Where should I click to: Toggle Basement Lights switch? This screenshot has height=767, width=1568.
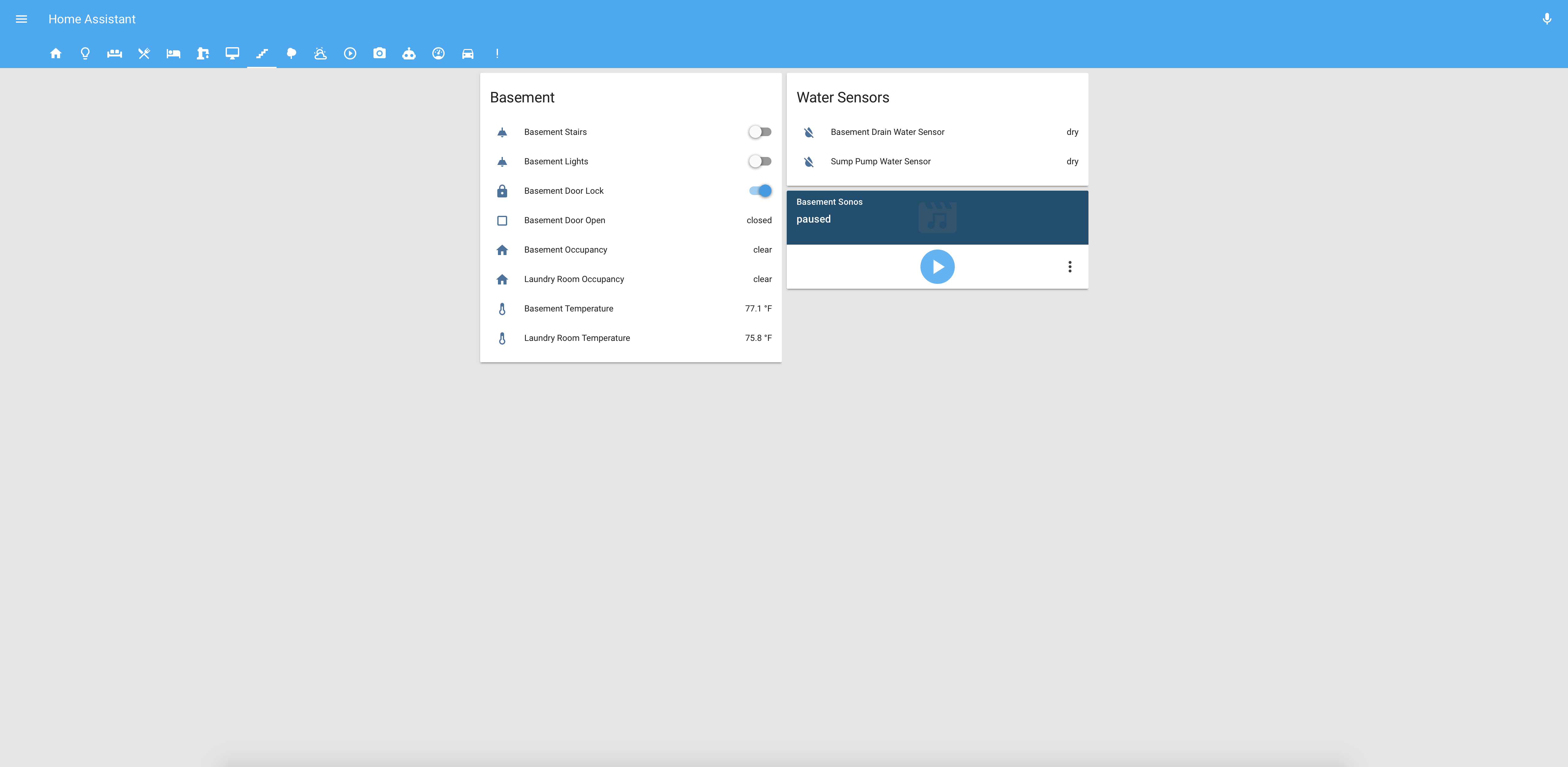(x=760, y=161)
